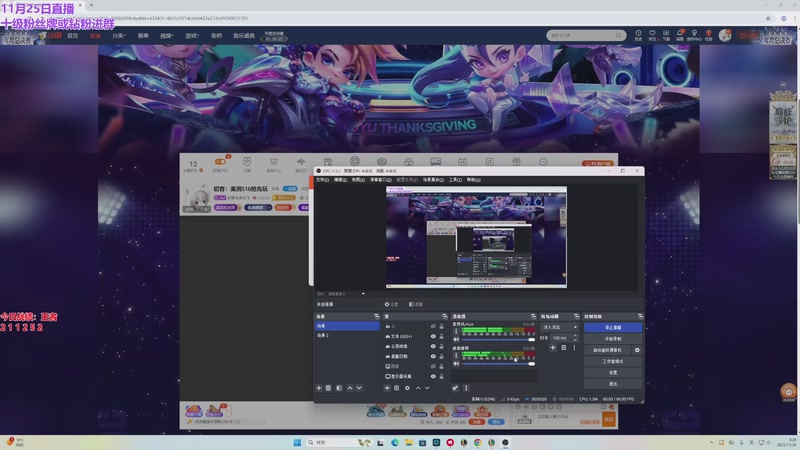This screenshot has width=800, height=450.
Task: Delete selected source with Sources trash icon
Action: pyautogui.click(x=396, y=388)
